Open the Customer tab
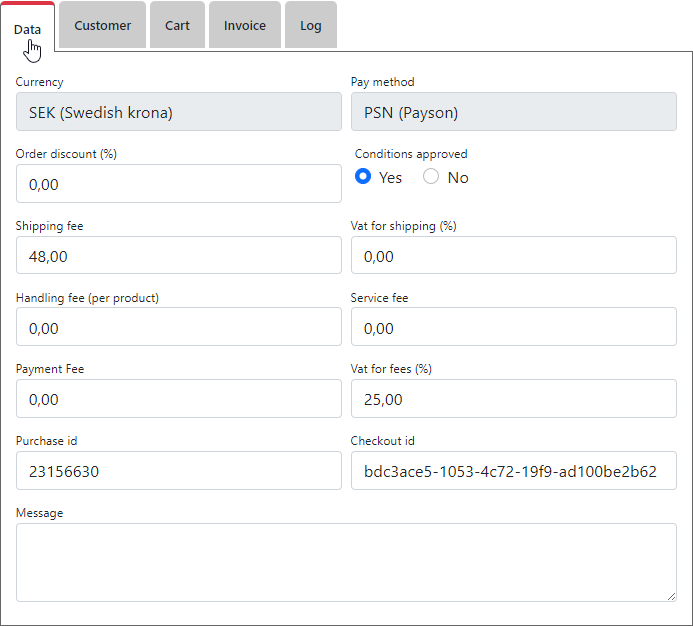This screenshot has width=693, height=626. tap(102, 26)
